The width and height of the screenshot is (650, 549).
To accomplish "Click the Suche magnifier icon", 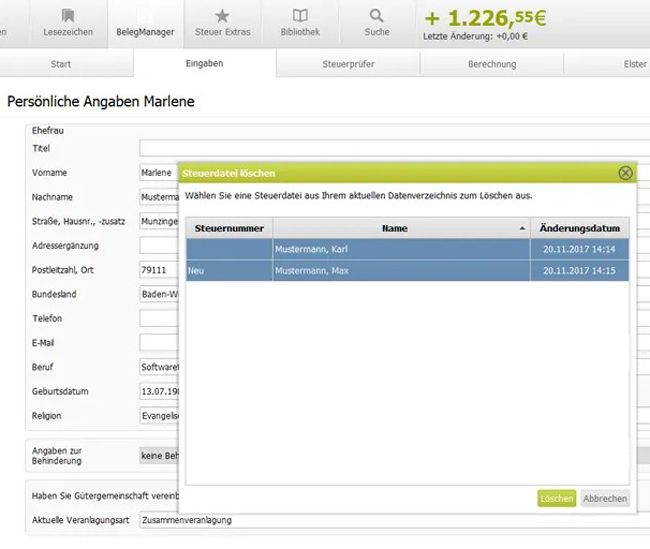I will pyautogui.click(x=376, y=16).
